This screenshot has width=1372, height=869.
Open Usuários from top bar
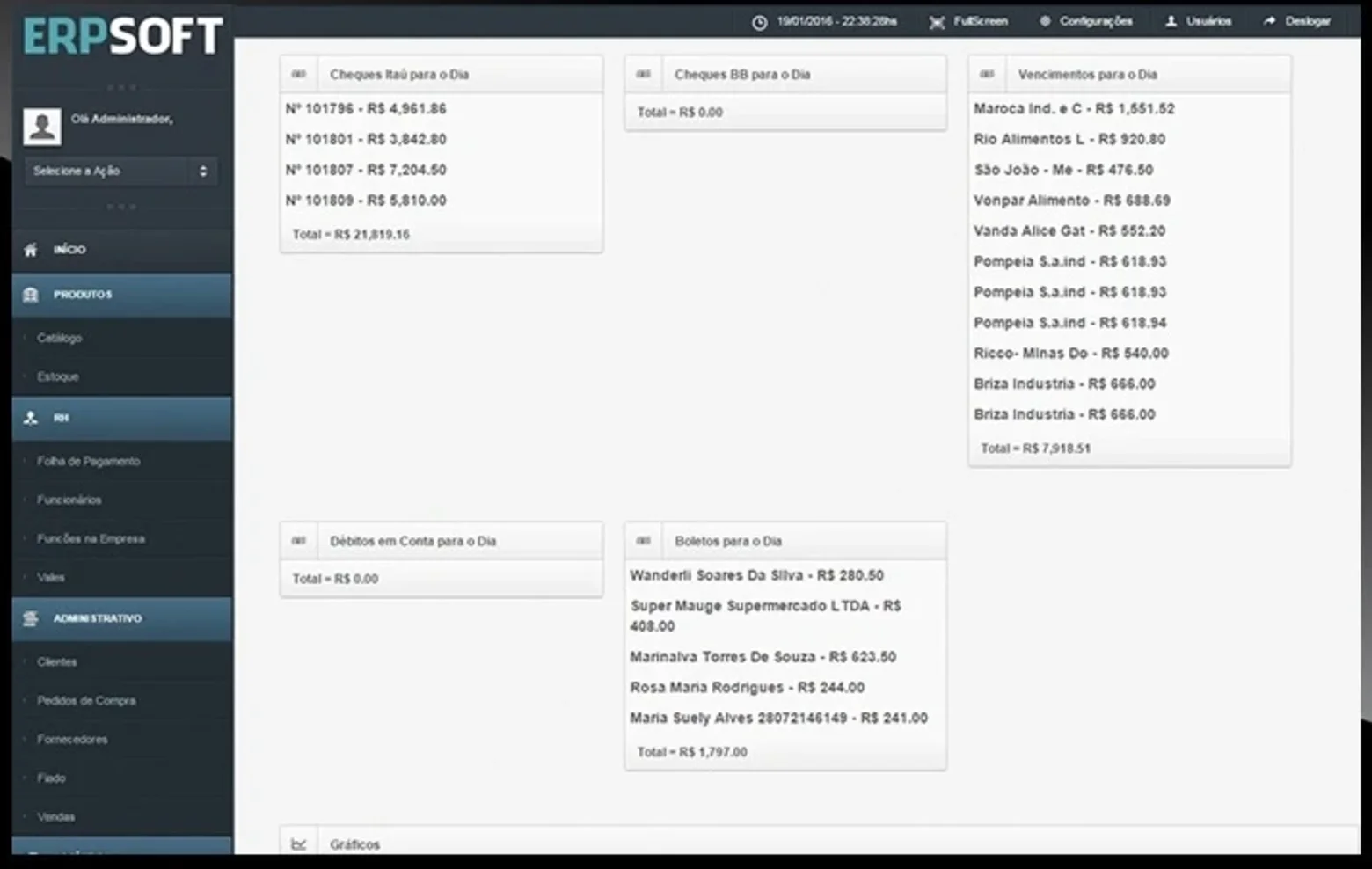point(1208,21)
